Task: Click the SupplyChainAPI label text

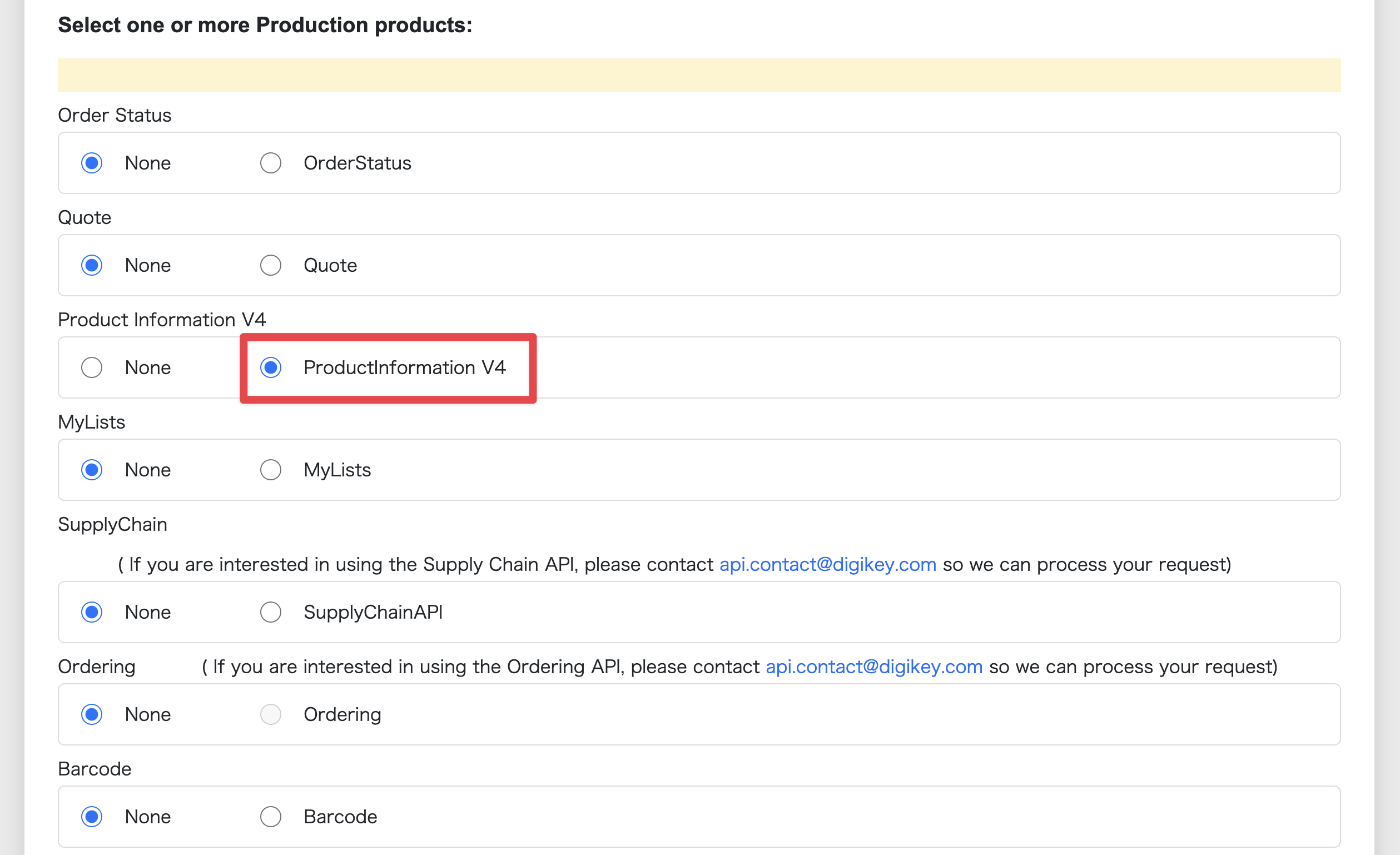Action: [x=373, y=612]
